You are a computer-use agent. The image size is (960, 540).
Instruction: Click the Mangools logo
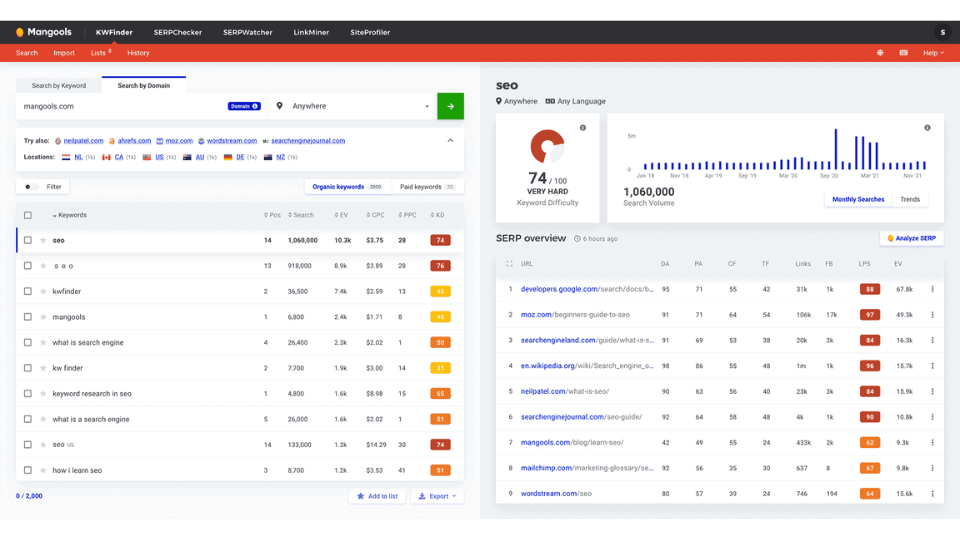click(x=43, y=32)
